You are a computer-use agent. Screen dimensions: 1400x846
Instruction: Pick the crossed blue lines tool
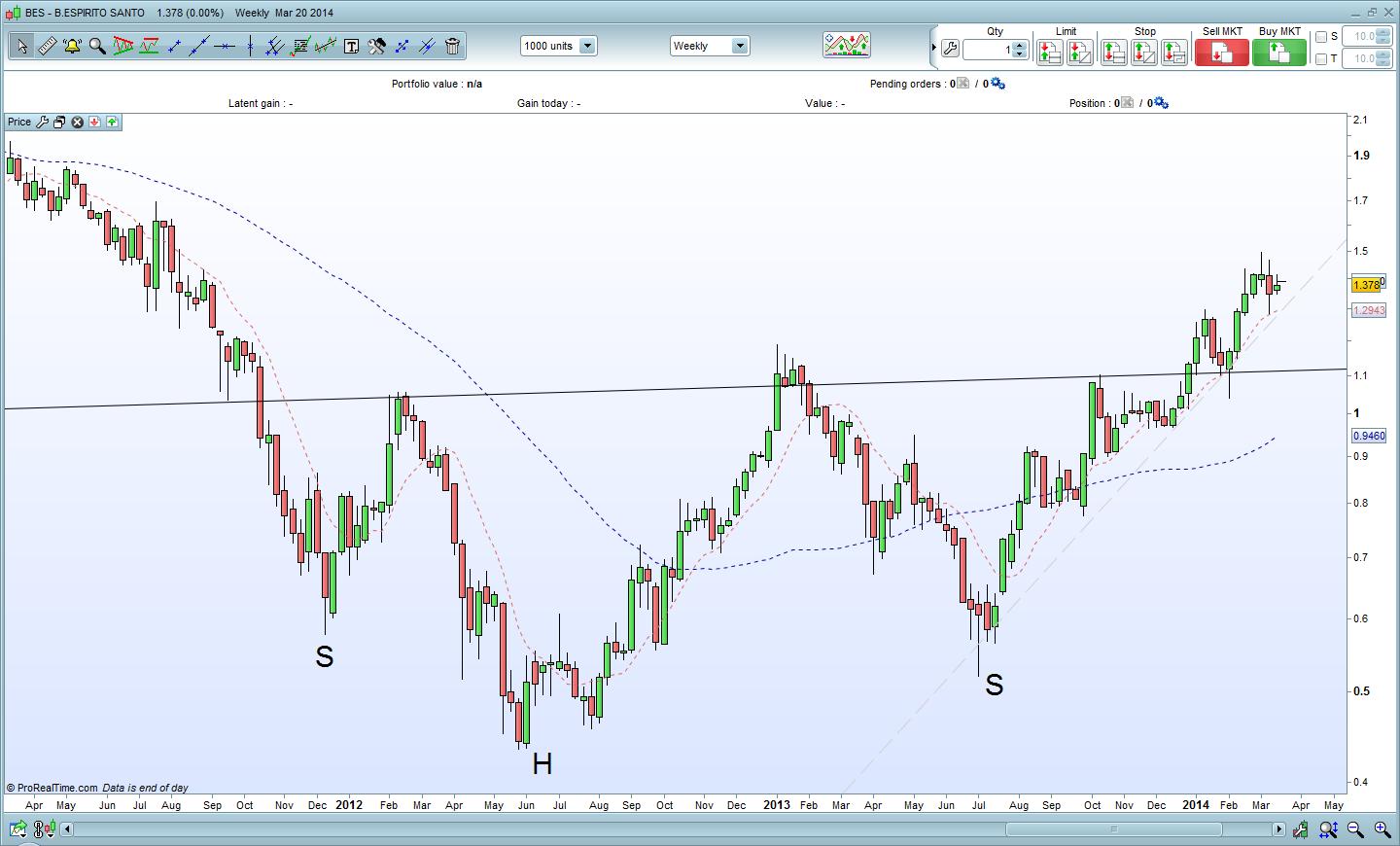click(427, 46)
